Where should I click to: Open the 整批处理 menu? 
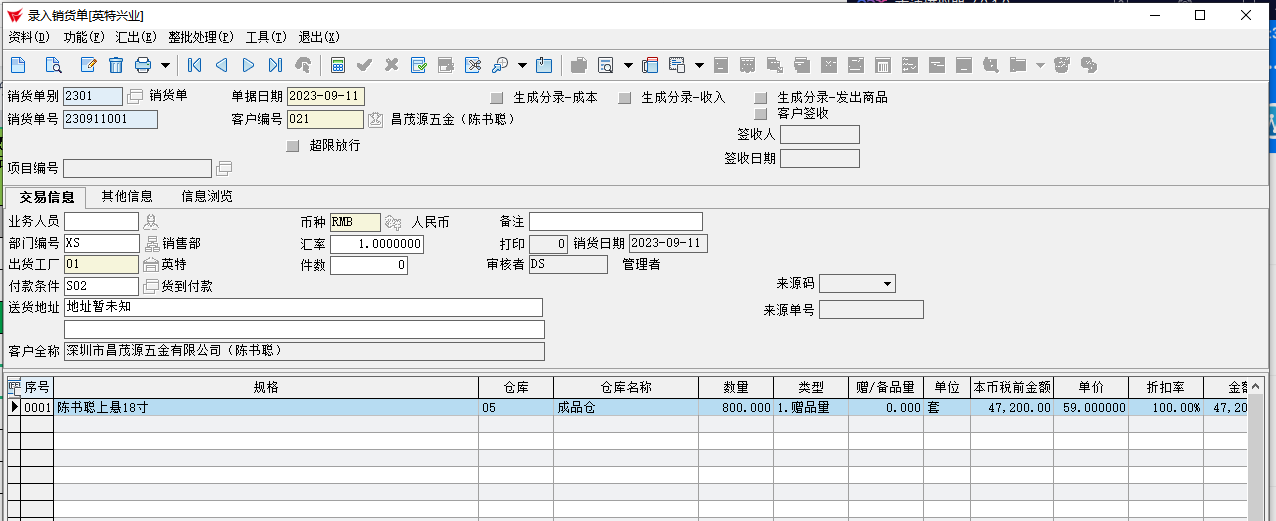[200, 37]
